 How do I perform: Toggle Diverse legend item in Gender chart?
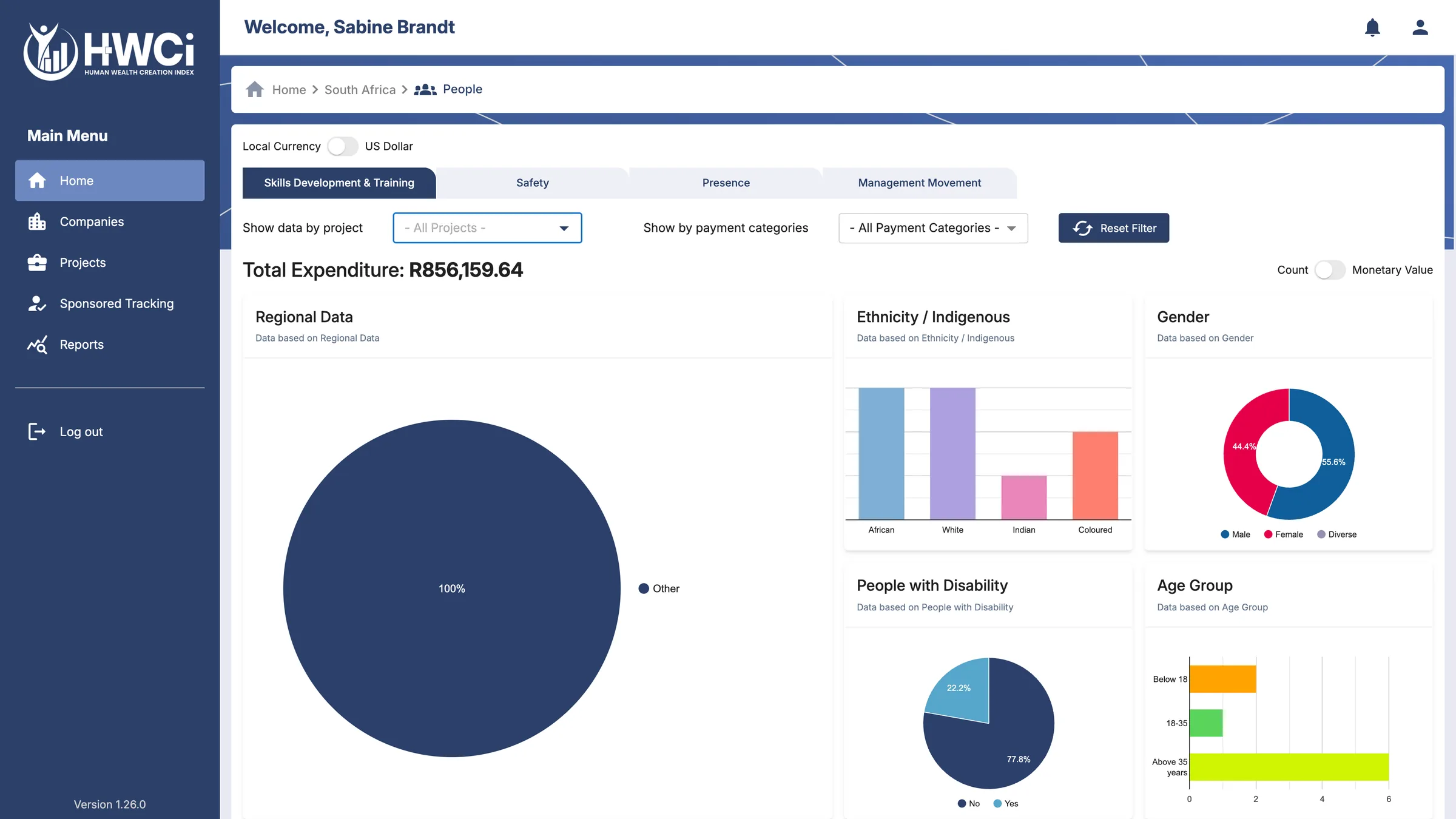[1336, 534]
